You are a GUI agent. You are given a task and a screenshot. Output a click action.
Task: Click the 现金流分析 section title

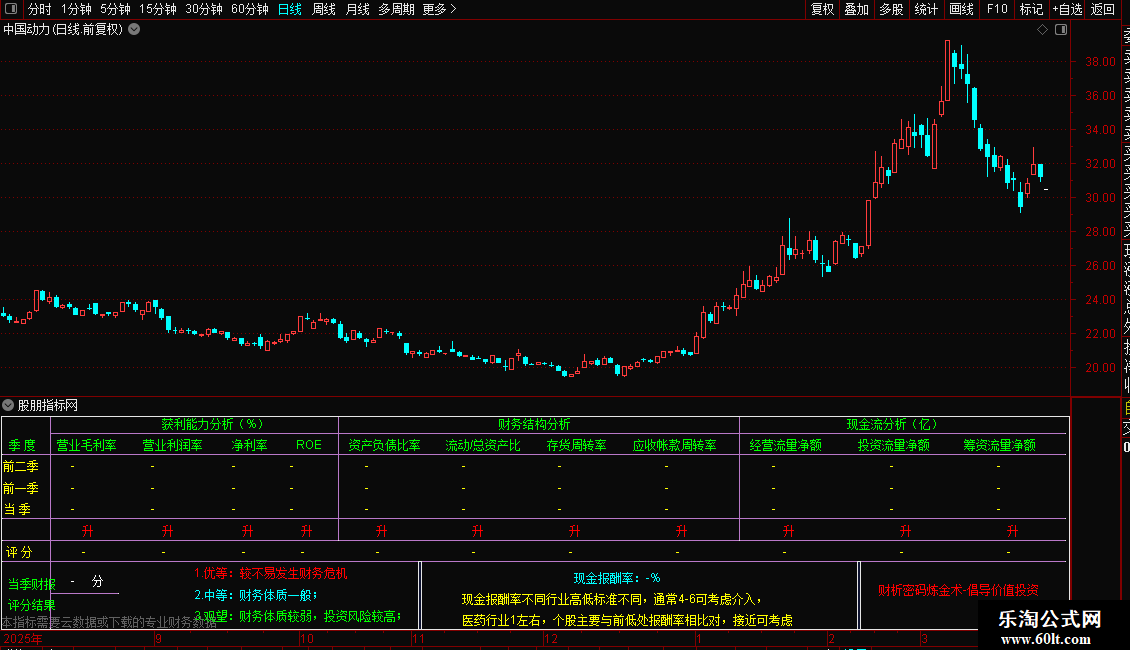pos(891,424)
